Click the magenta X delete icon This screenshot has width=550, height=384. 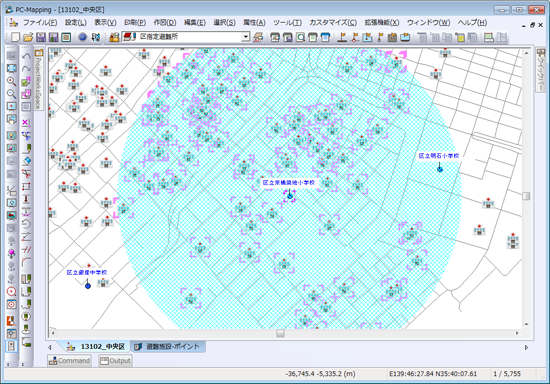[x=26, y=122]
